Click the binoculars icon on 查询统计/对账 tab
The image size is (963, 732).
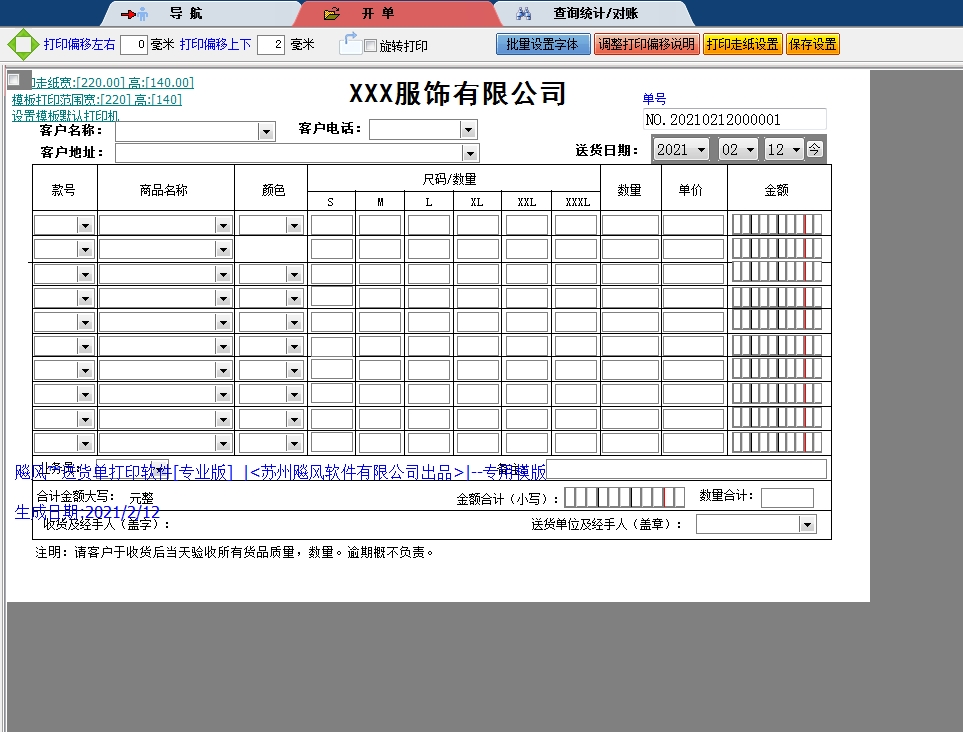point(524,13)
